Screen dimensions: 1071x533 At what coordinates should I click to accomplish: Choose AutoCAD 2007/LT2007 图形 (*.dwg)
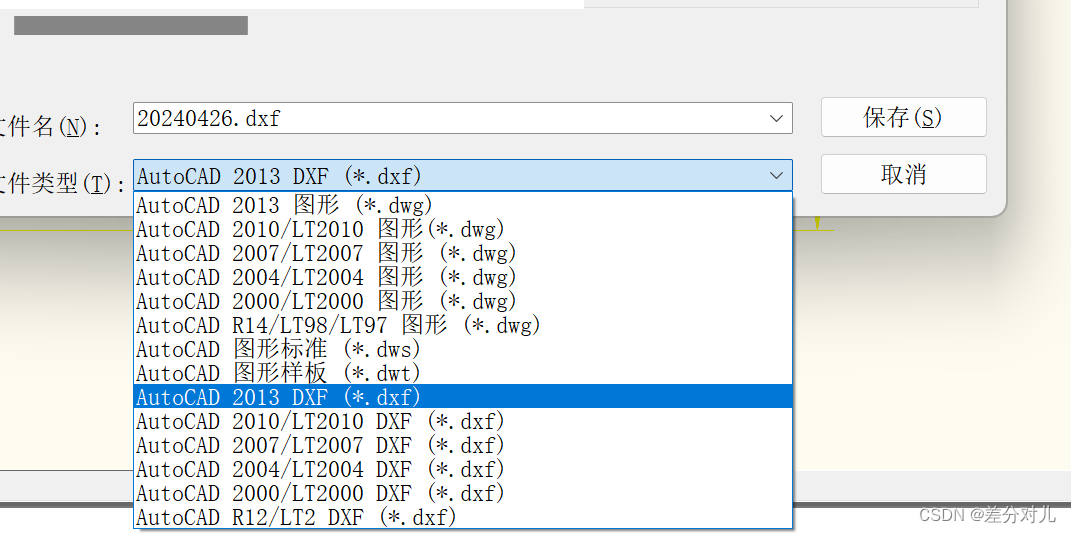point(463,253)
